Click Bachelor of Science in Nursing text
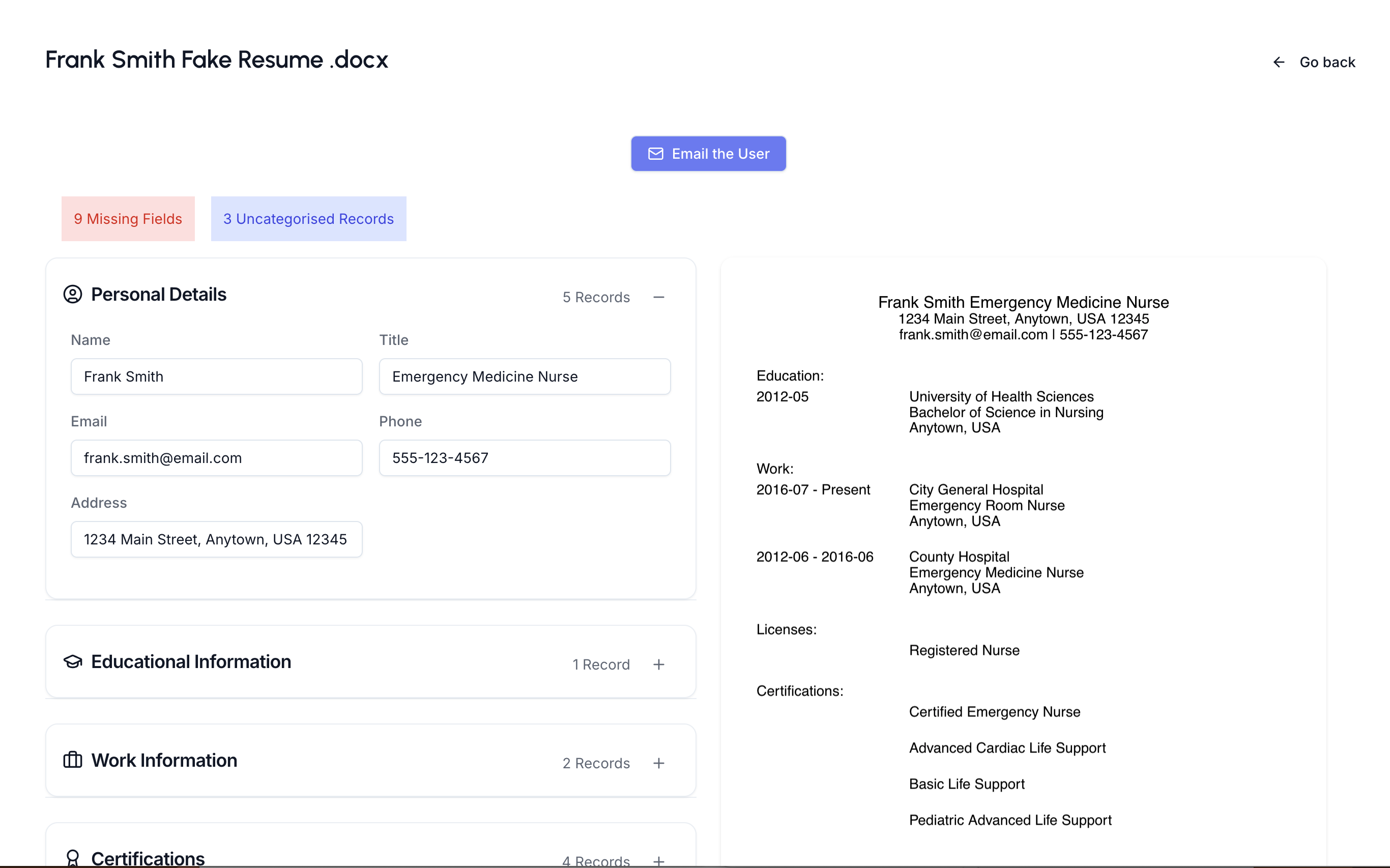The image size is (1390, 868). click(x=1006, y=412)
